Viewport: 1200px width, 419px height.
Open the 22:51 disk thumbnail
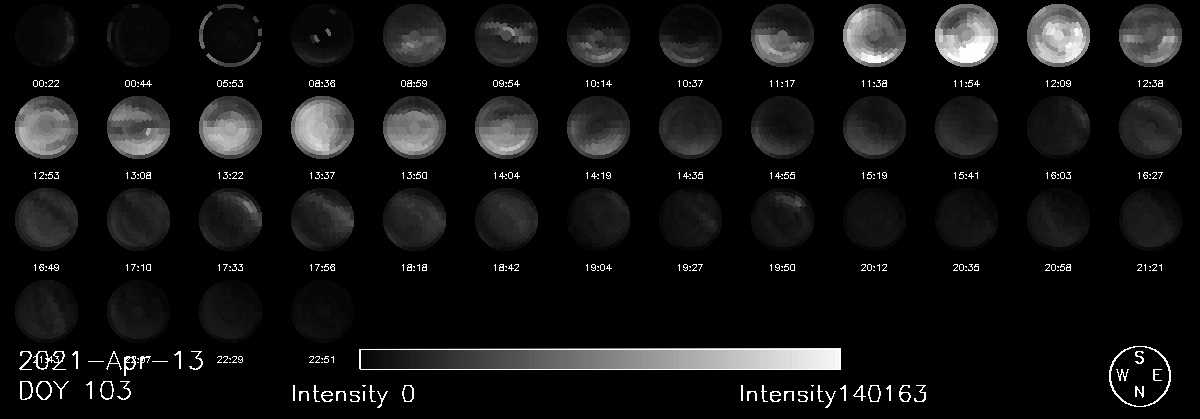[x=322, y=310]
